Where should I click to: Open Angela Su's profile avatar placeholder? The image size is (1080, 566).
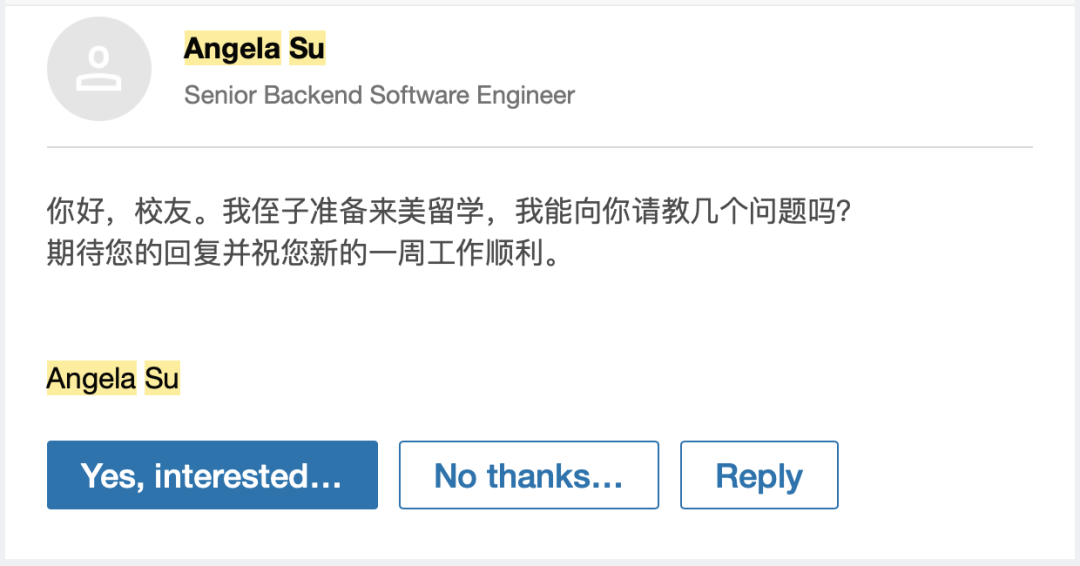(99, 69)
